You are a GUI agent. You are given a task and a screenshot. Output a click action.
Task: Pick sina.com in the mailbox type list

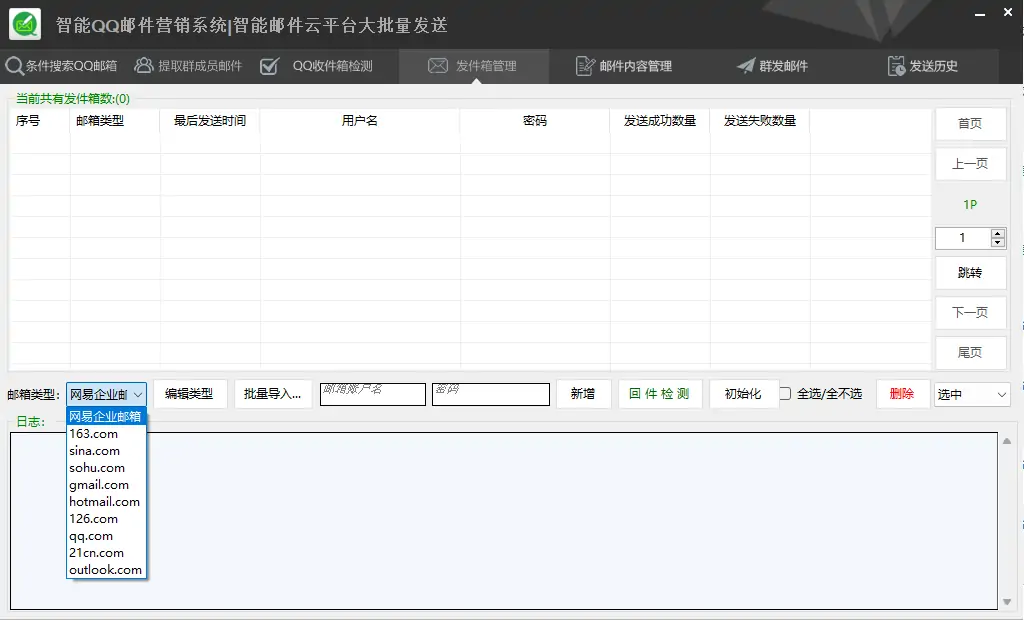click(106, 451)
